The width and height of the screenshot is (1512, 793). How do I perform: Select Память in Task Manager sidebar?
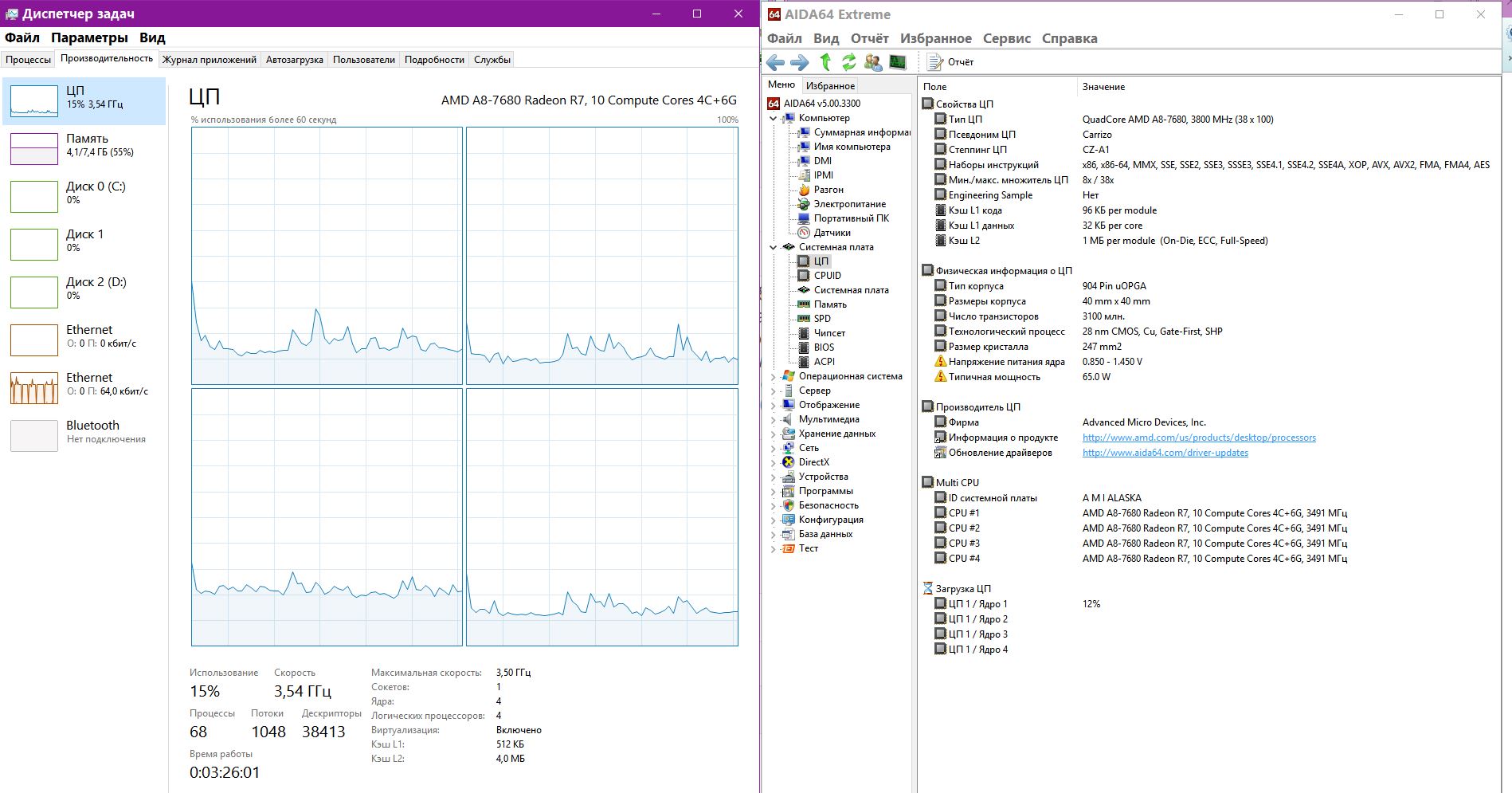point(84,148)
